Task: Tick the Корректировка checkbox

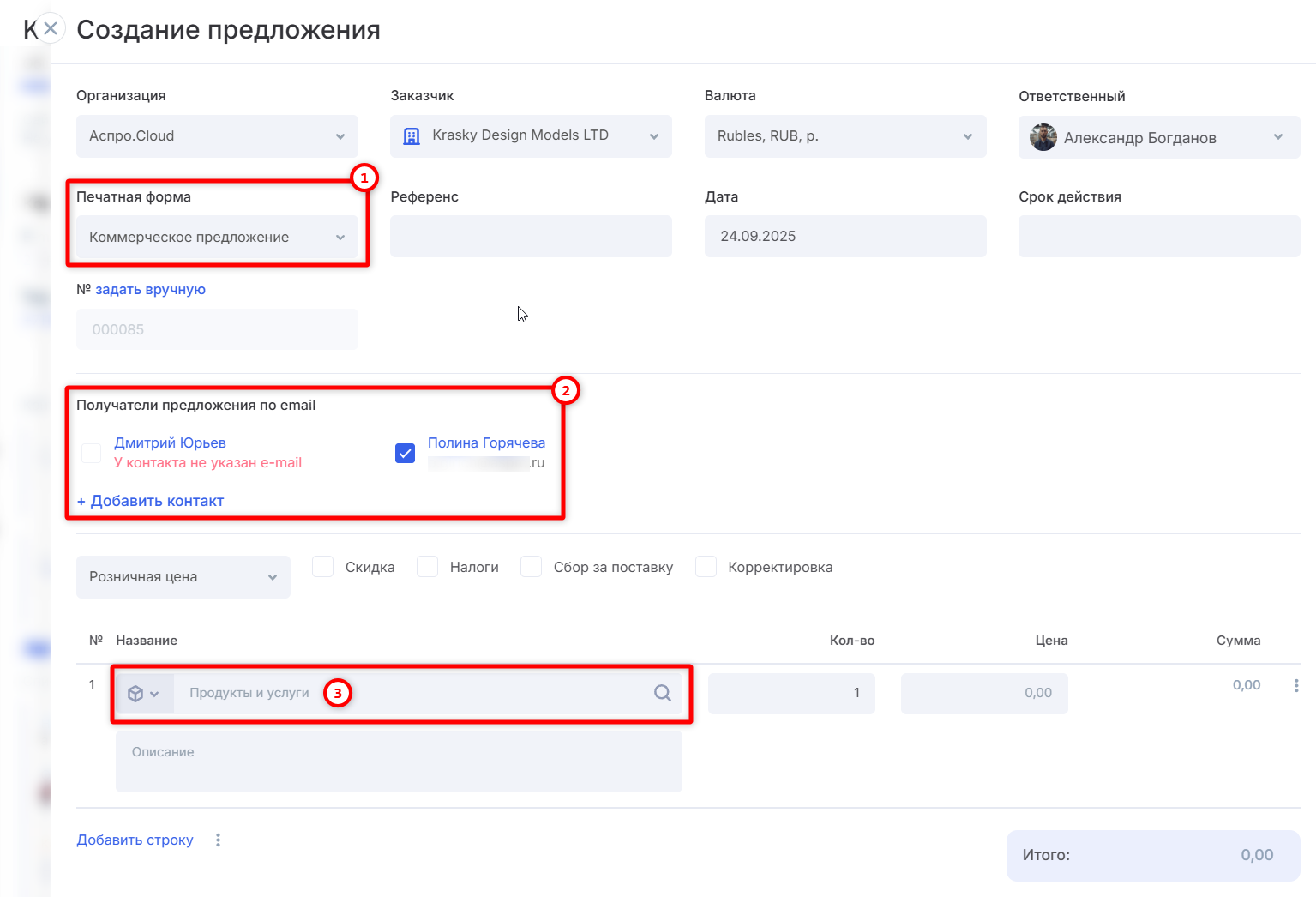Action: coord(706,567)
